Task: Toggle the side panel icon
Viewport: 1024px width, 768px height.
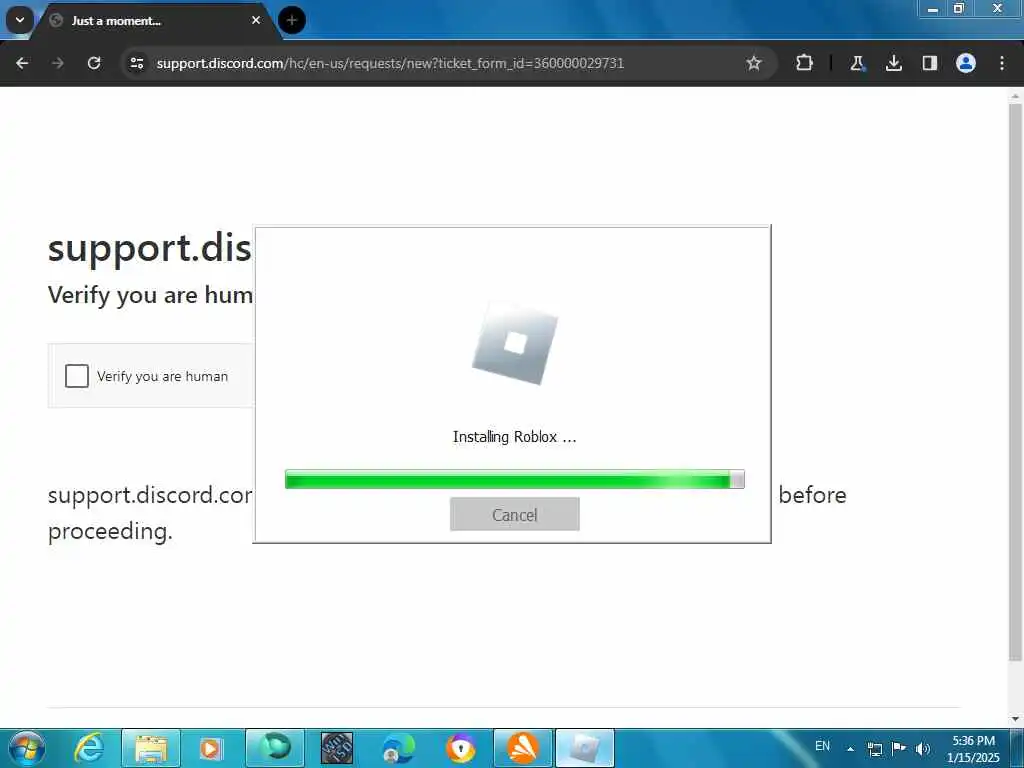Action: click(x=929, y=63)
